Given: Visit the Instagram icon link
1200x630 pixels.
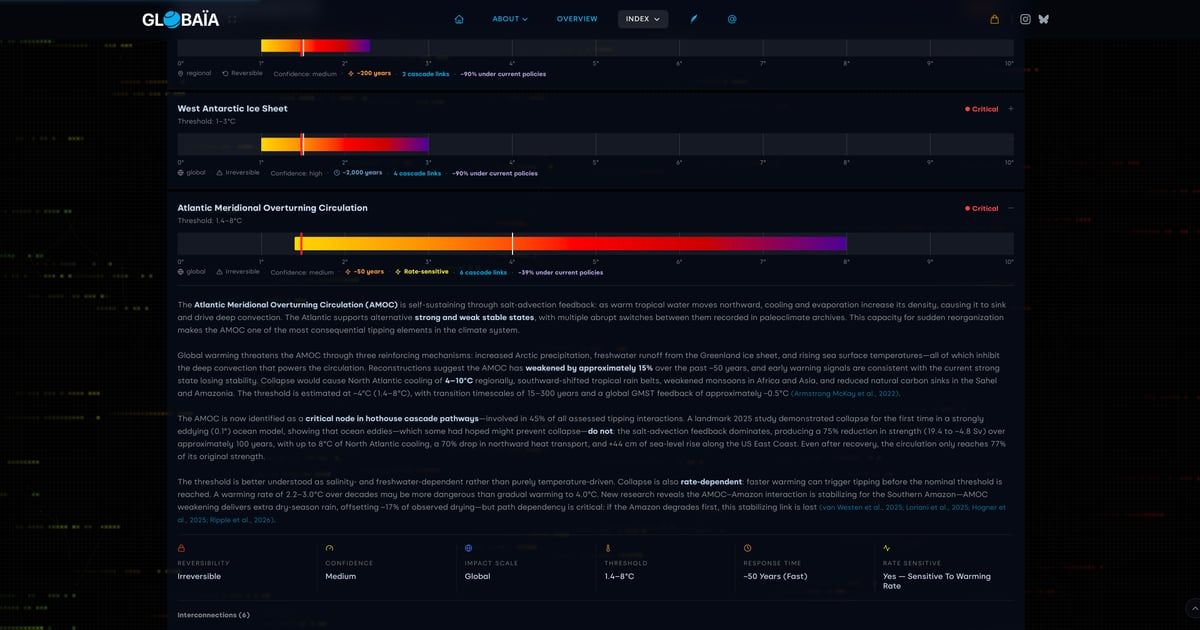Looking at the screenshot, I should pos(1025,19).
